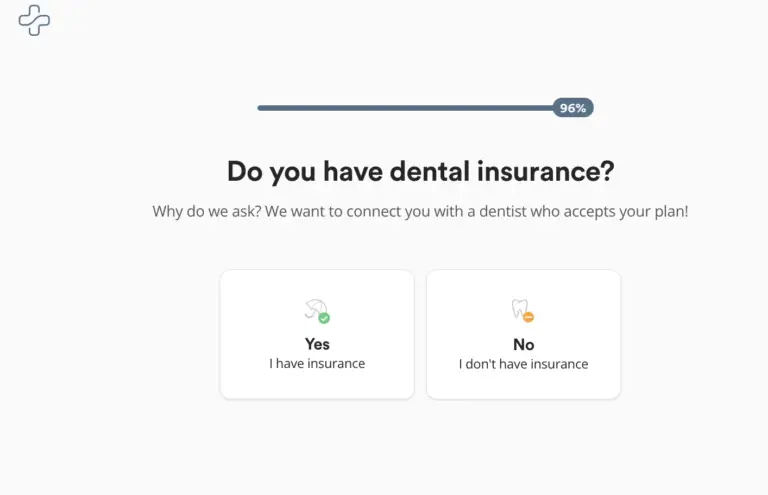The width and height of the screenshot is (768, 495).
Task: Click the 'Do you have dental insurance?' heading
Action: click(x=421, y=172)
